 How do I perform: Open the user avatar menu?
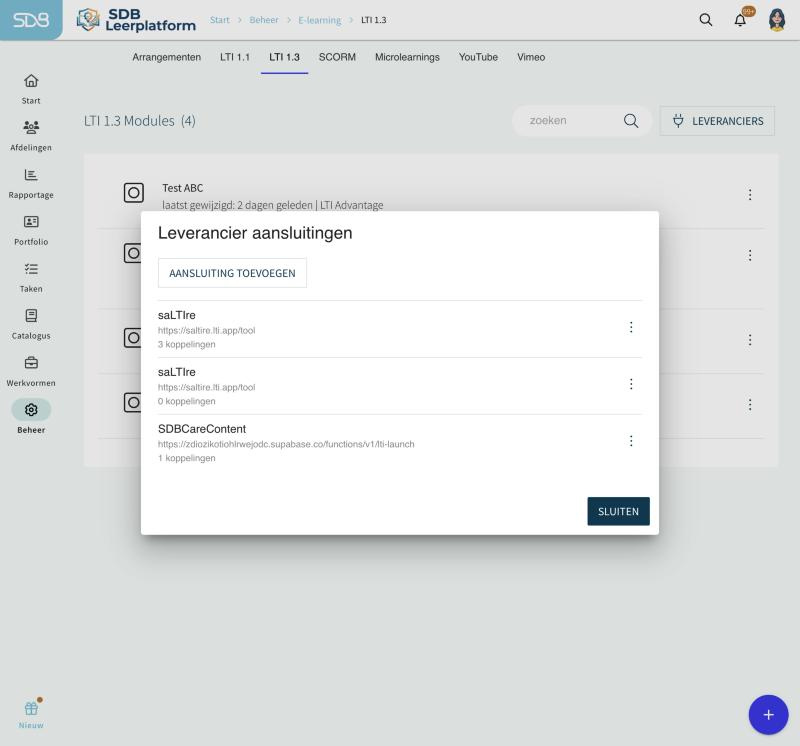click(x=777, y=20)
